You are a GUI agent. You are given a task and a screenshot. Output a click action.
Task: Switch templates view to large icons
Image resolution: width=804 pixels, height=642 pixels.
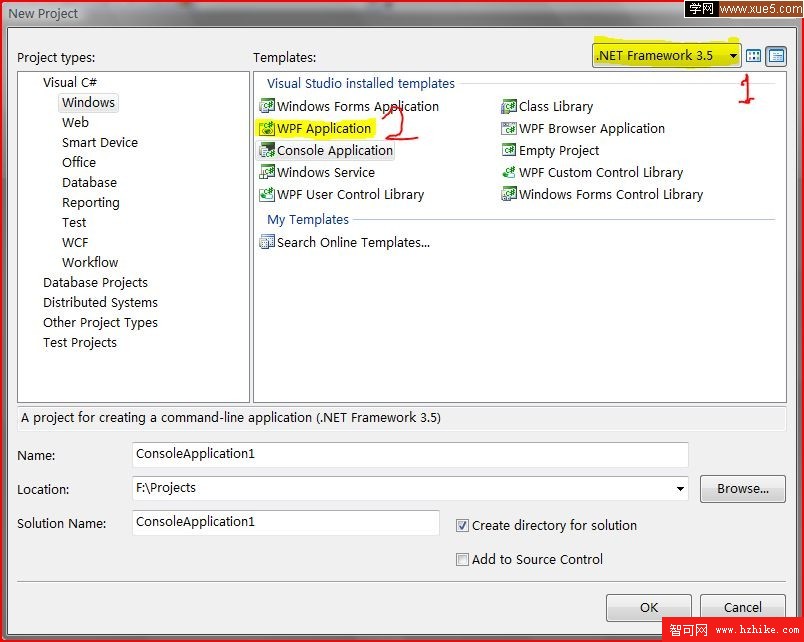point(753,56)
